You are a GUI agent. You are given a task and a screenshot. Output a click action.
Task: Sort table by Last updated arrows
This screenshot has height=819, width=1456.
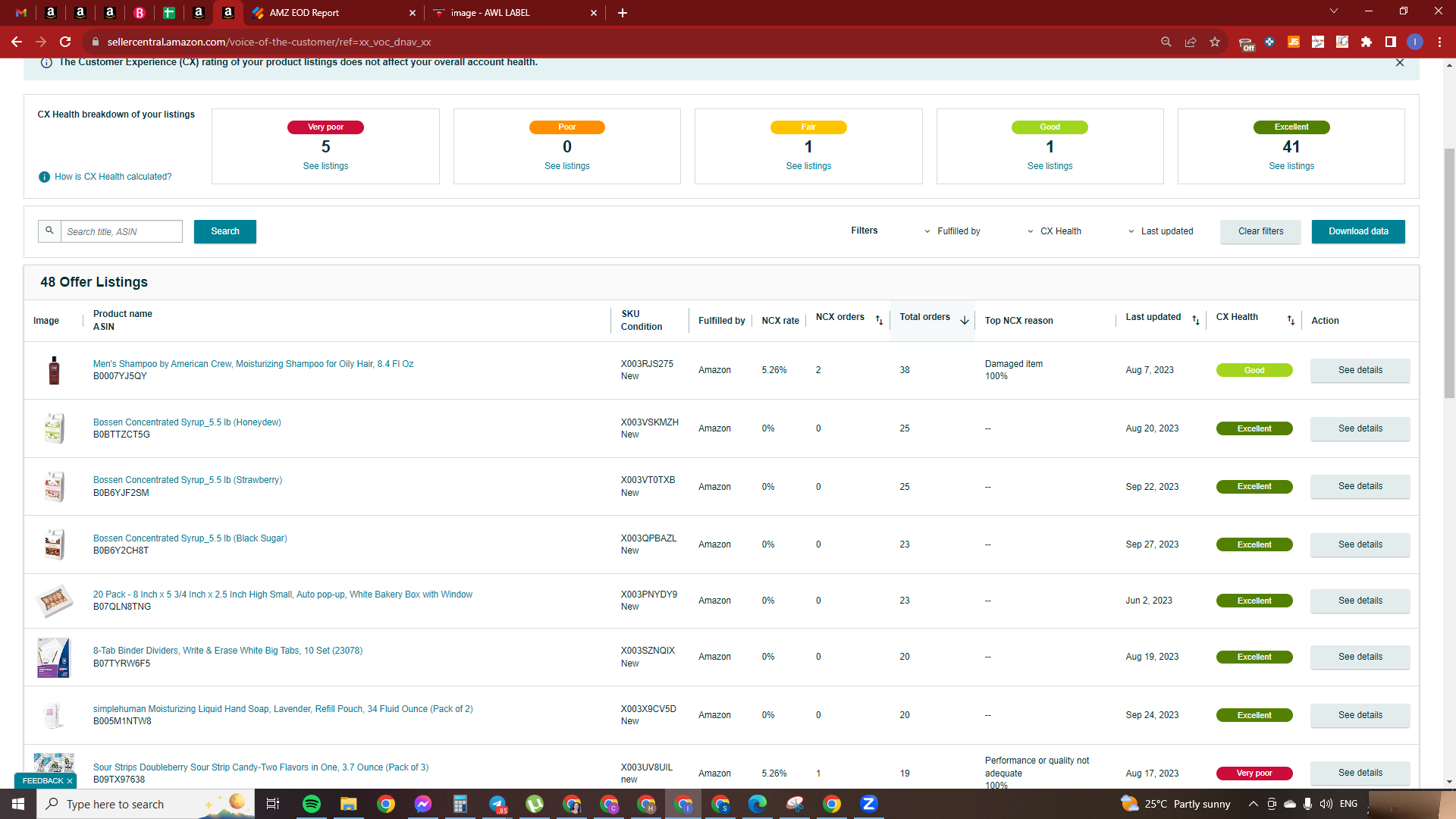1196,321
